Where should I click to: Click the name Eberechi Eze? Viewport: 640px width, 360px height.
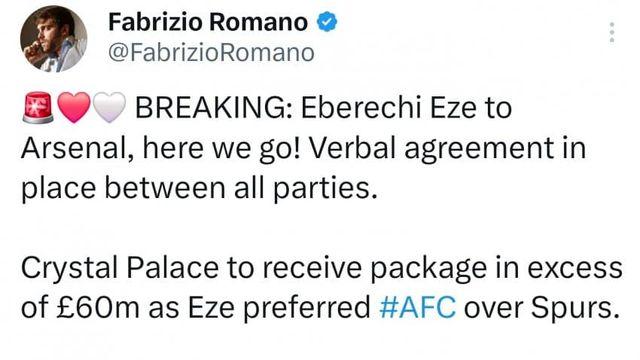(387, 108)
